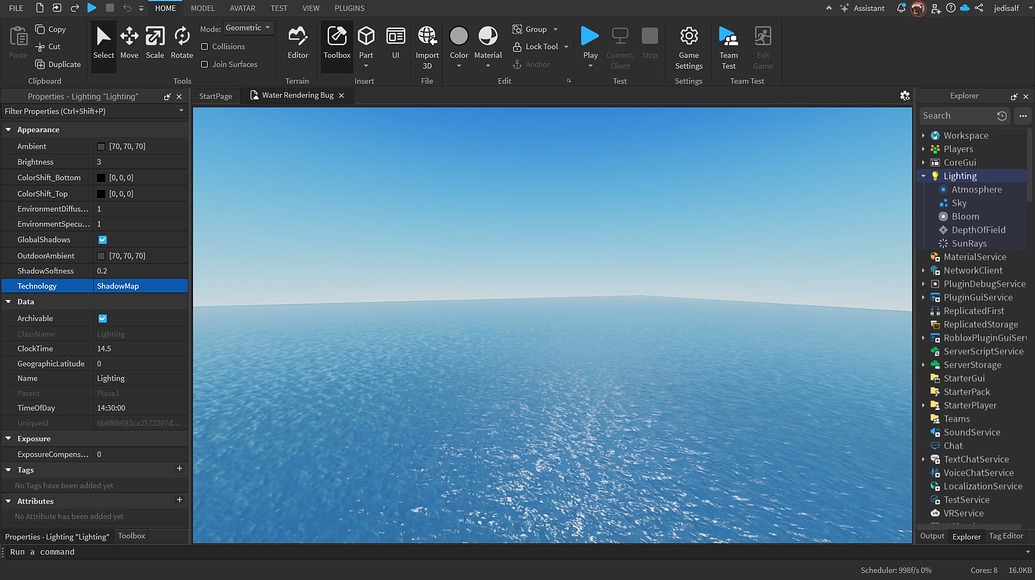Click the Copy button
Viewport: 1035px width, 580px height.
[x=51, y=29]
